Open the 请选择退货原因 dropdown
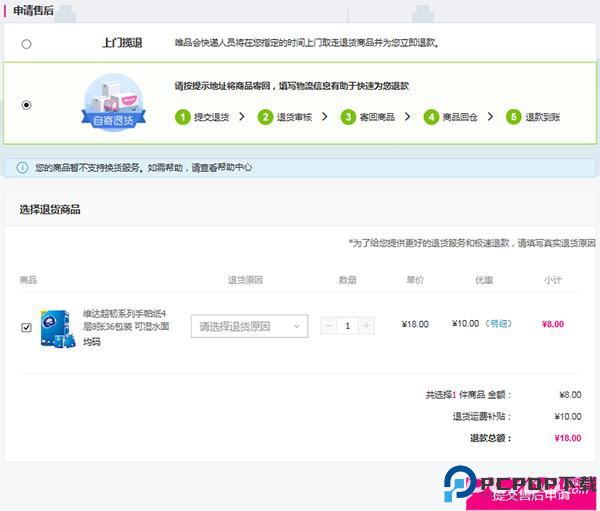Image resolution: width=600 pixels, height=511 pixels. click(x=249, y=326)
